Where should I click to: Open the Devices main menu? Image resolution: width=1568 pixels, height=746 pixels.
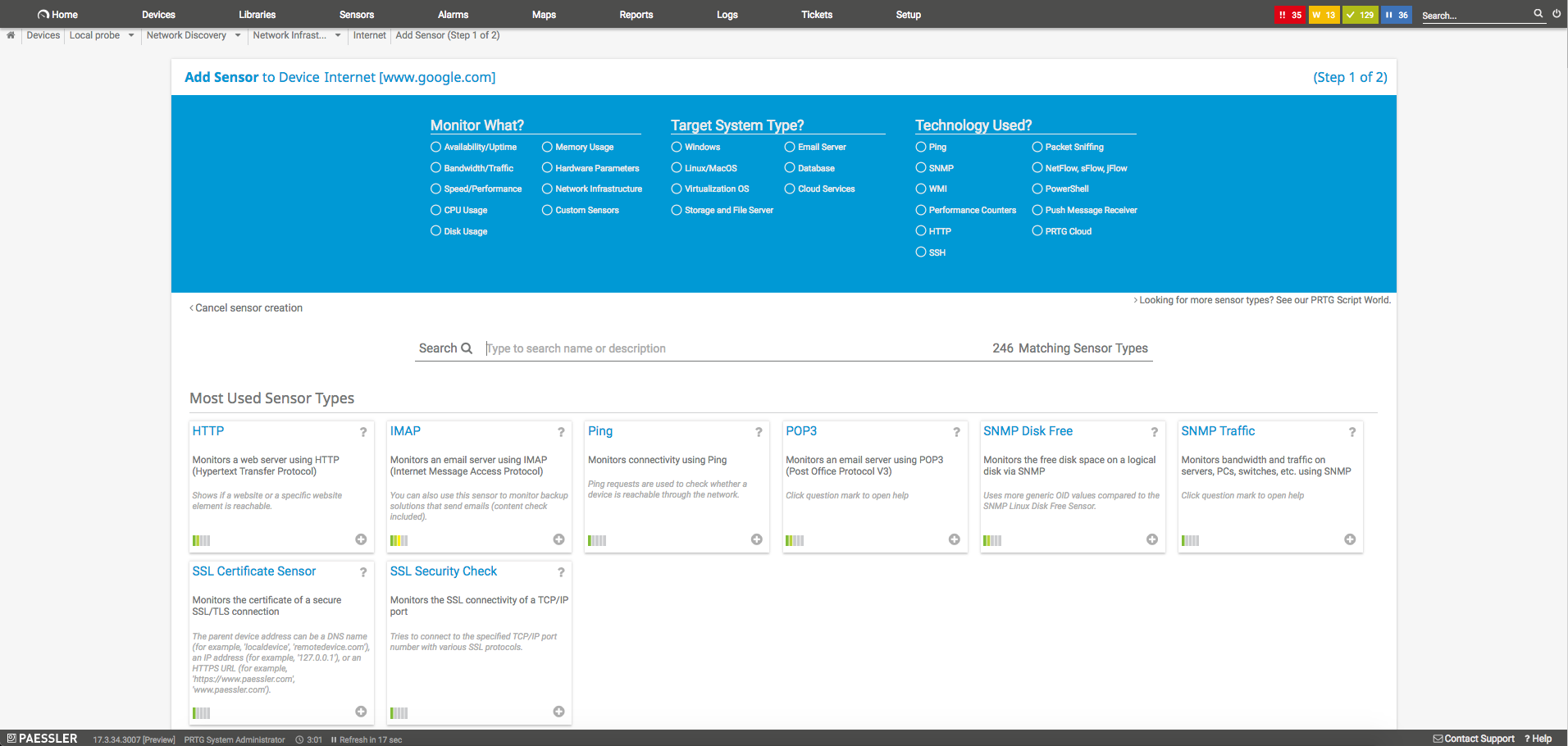click(x=158, y=15)
